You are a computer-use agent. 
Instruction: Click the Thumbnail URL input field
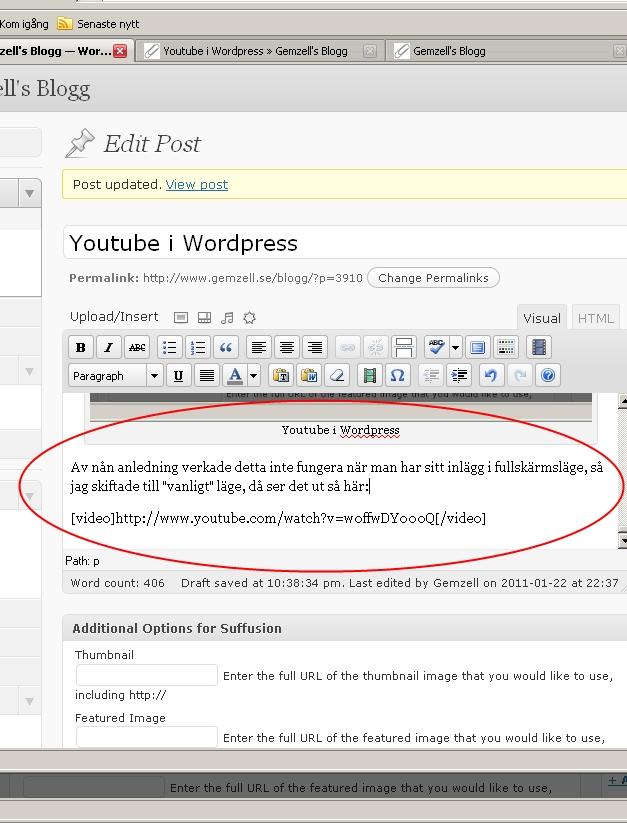pos(146,675)
